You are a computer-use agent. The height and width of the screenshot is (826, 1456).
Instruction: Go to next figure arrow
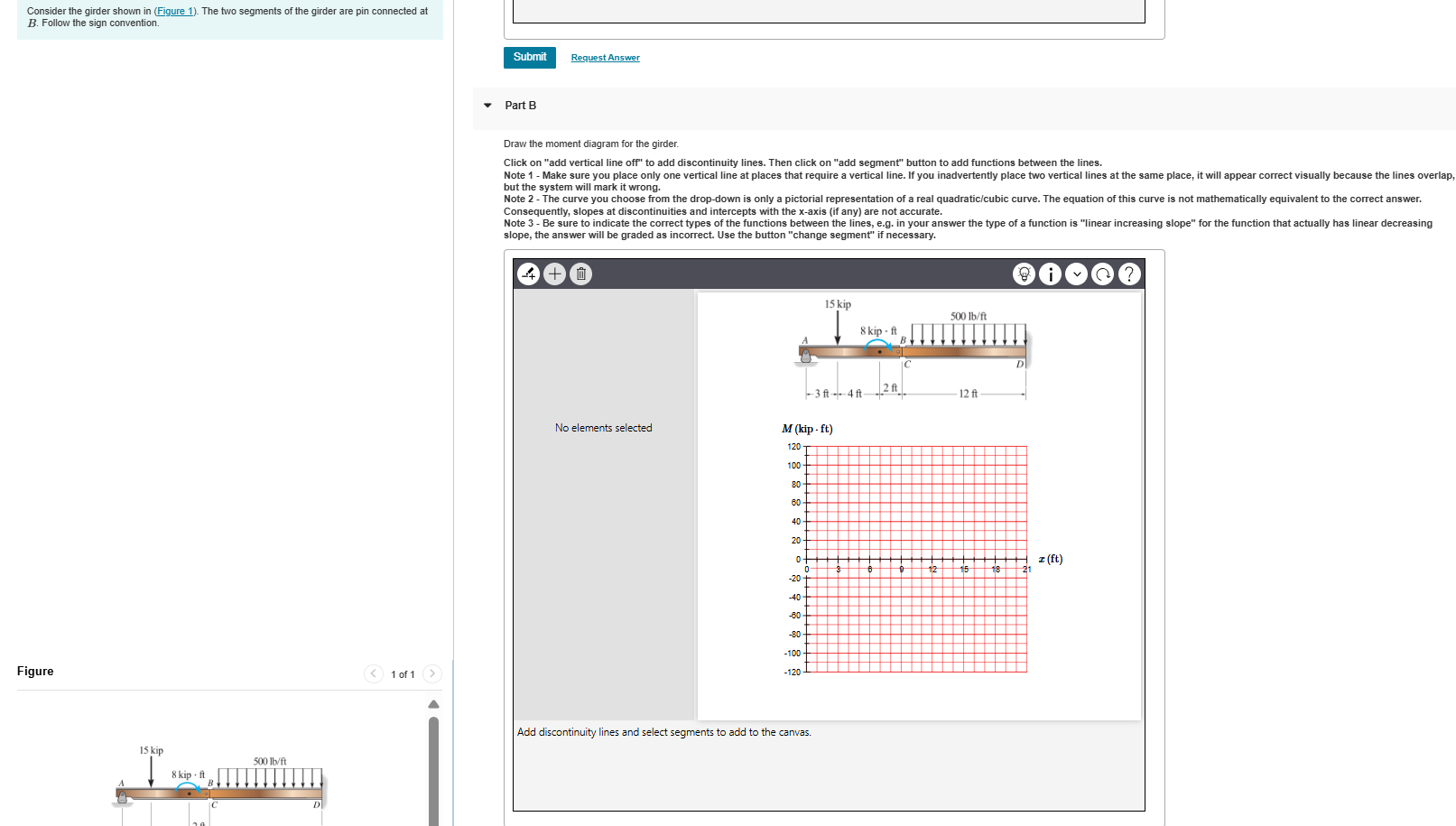(x=432, y=673)
